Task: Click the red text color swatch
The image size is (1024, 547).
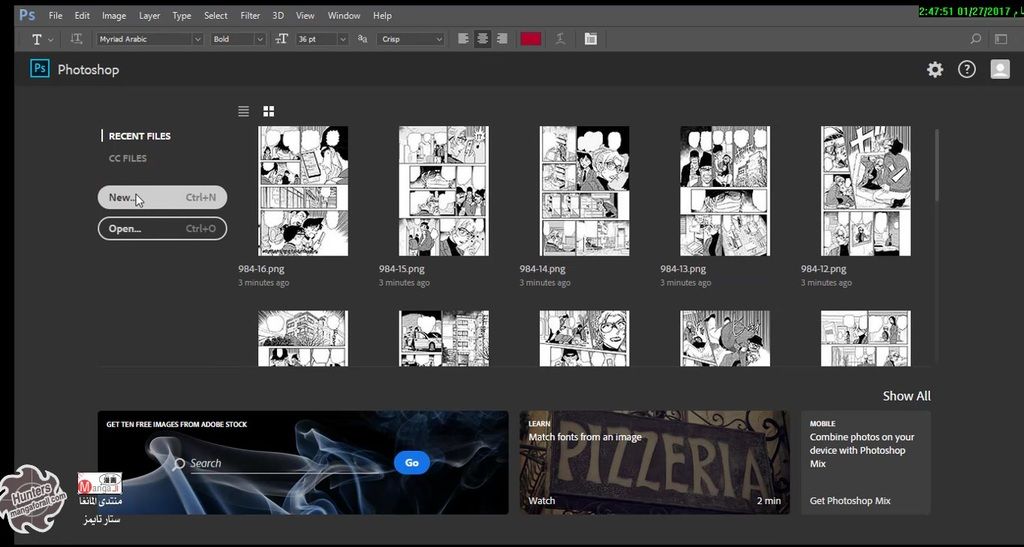Action: coord(530,39)
